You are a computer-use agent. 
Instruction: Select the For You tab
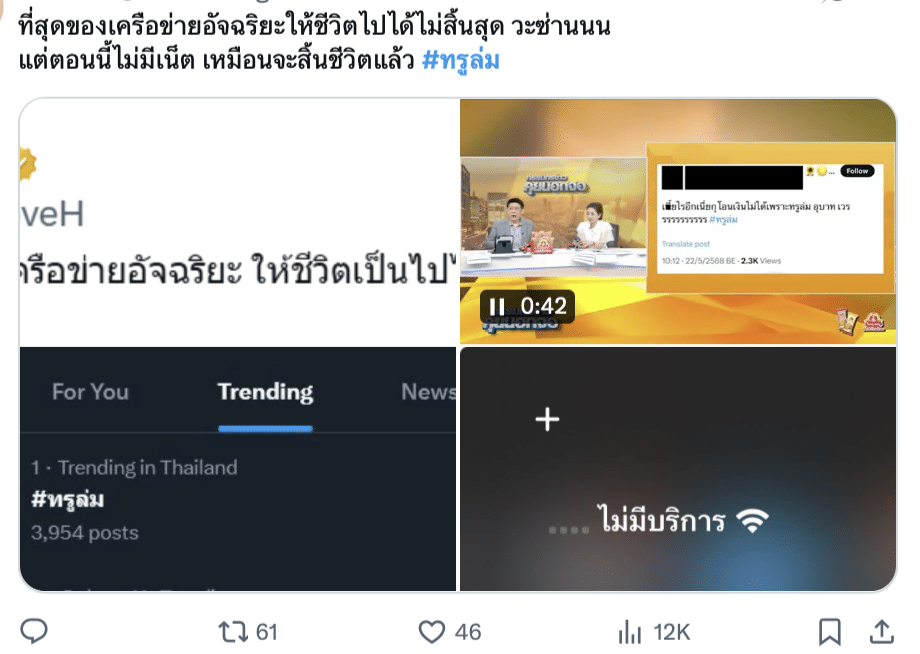(90, 392)
